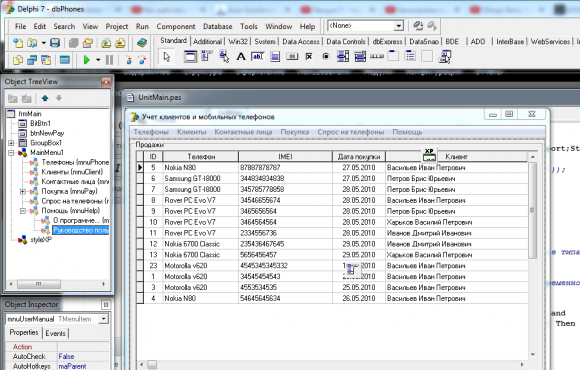Select the Label component in Standard palette
Viewport: 580px width, 370px height.
point(241,57)
